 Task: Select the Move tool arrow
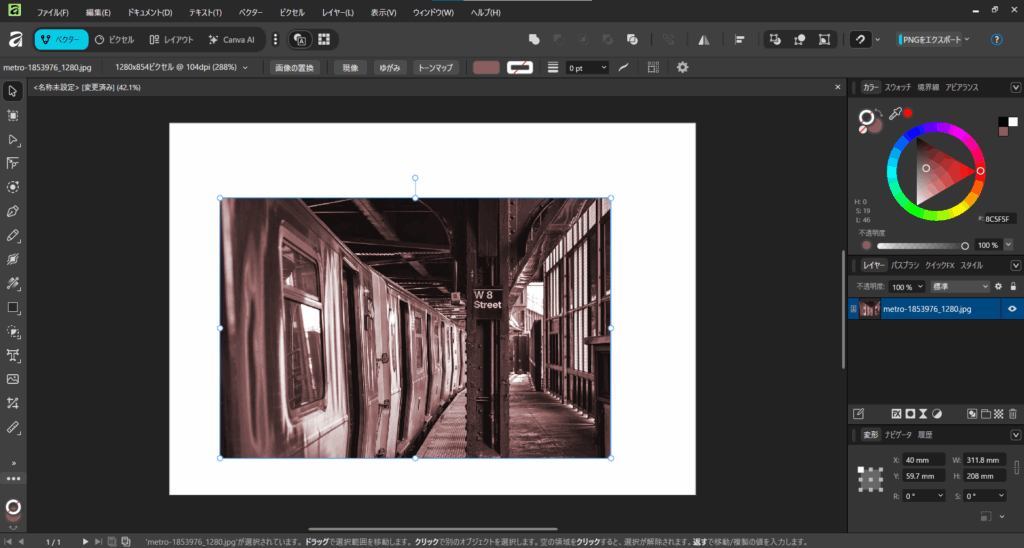(x=13, y=91)
